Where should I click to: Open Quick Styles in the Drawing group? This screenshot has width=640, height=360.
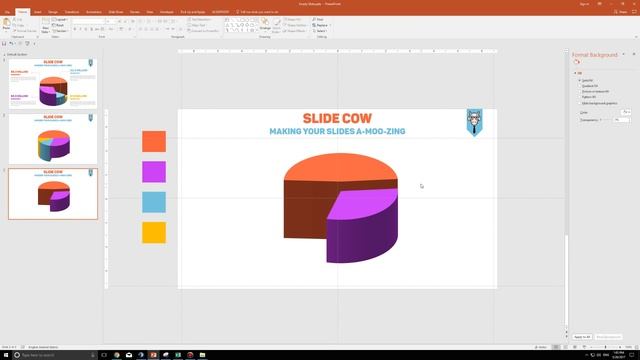[x=276, y=25]
